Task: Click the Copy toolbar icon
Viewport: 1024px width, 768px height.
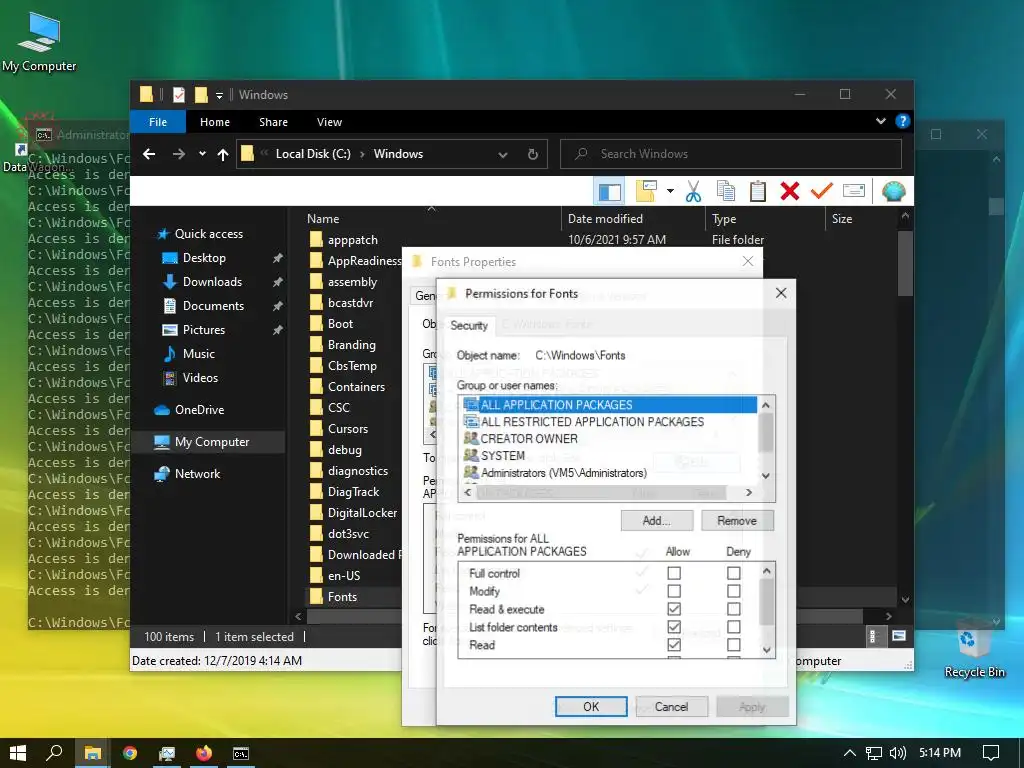Action: click(x=726, y=191)
